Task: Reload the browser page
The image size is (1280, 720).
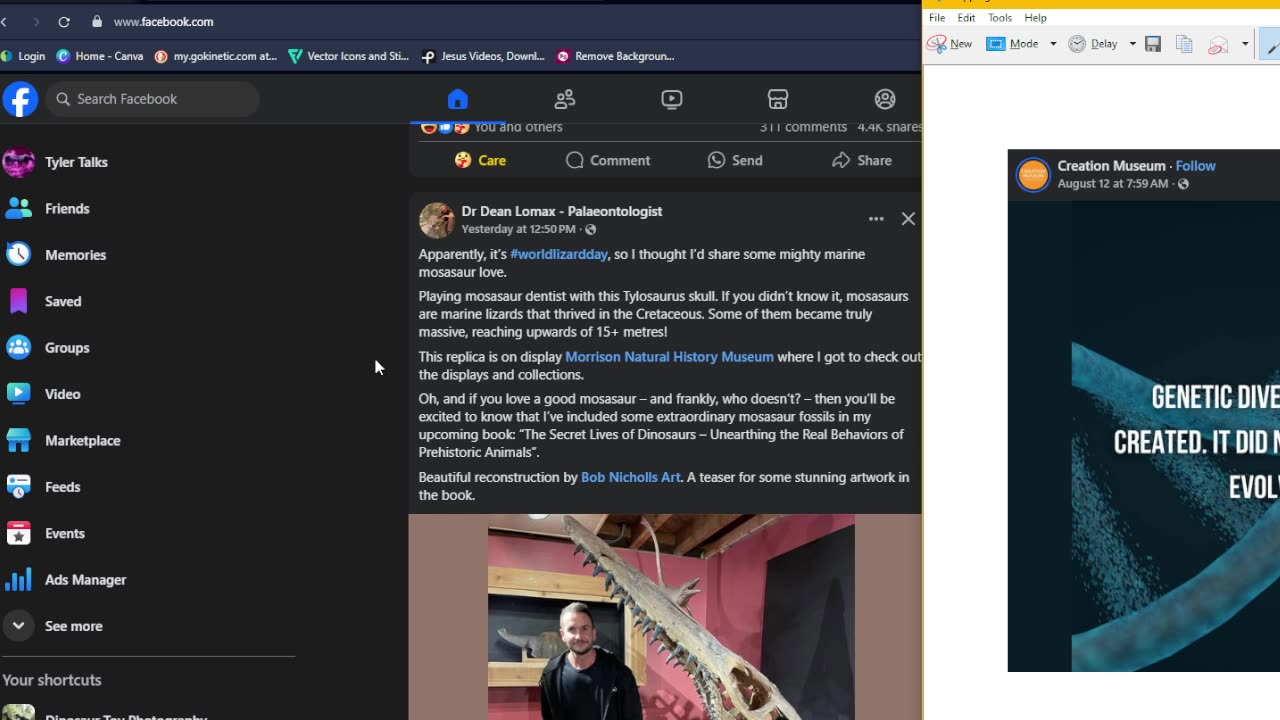Action: (x=64, y=21)
